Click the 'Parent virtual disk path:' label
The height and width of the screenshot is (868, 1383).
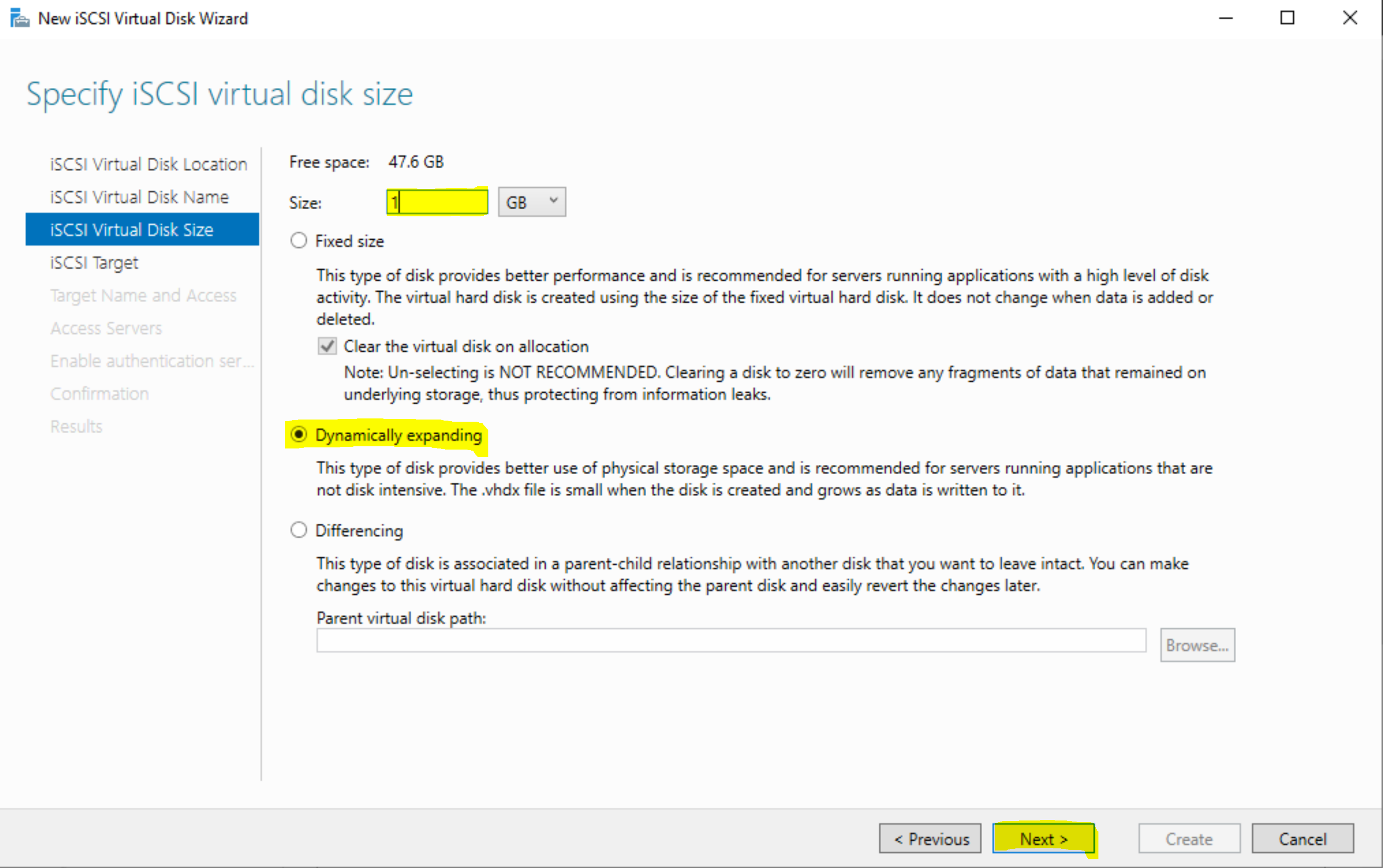tap(401, 618)
